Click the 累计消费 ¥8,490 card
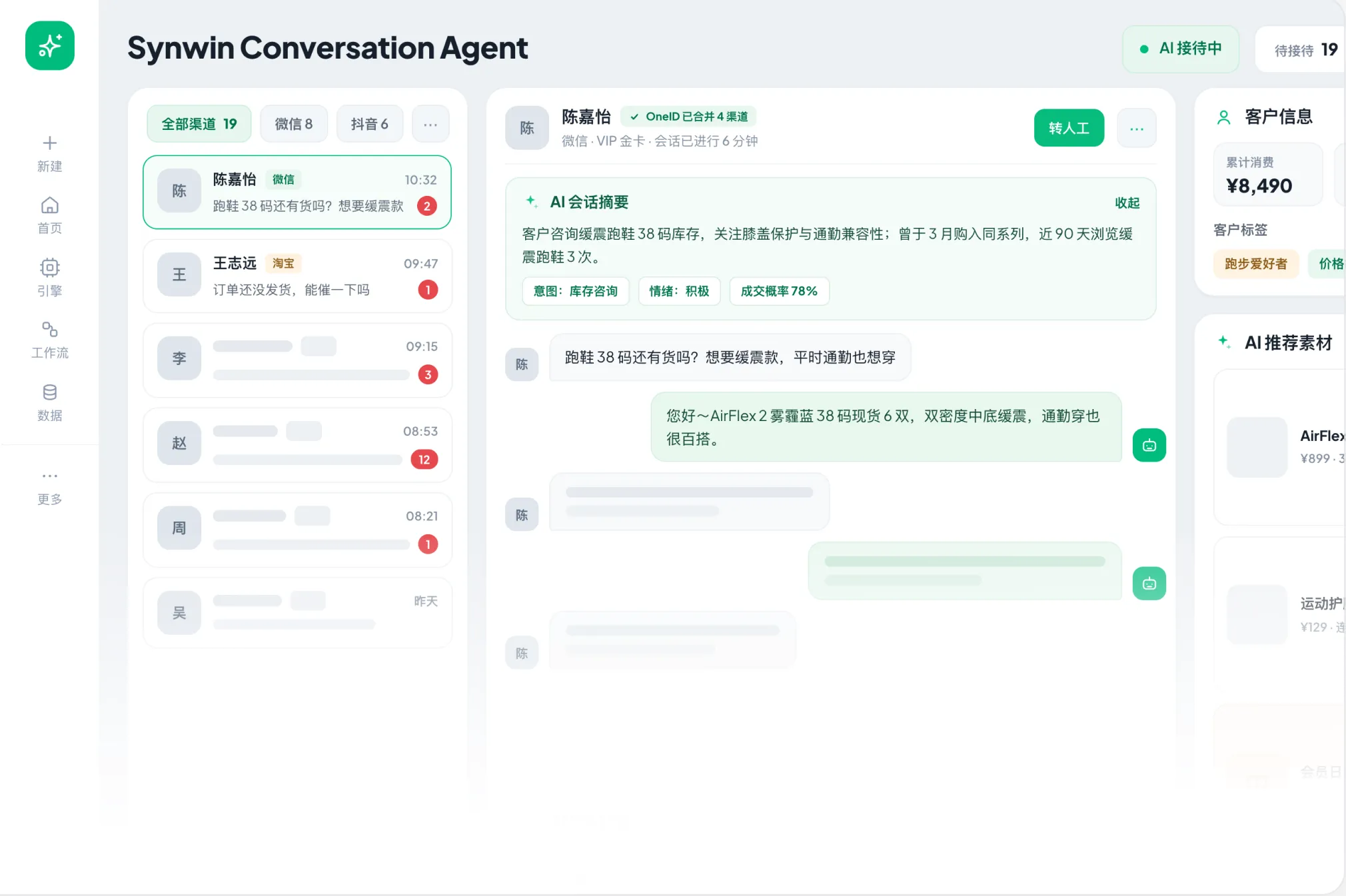Viewport: 1346px width, 896px height. (x=1268, y=175)
